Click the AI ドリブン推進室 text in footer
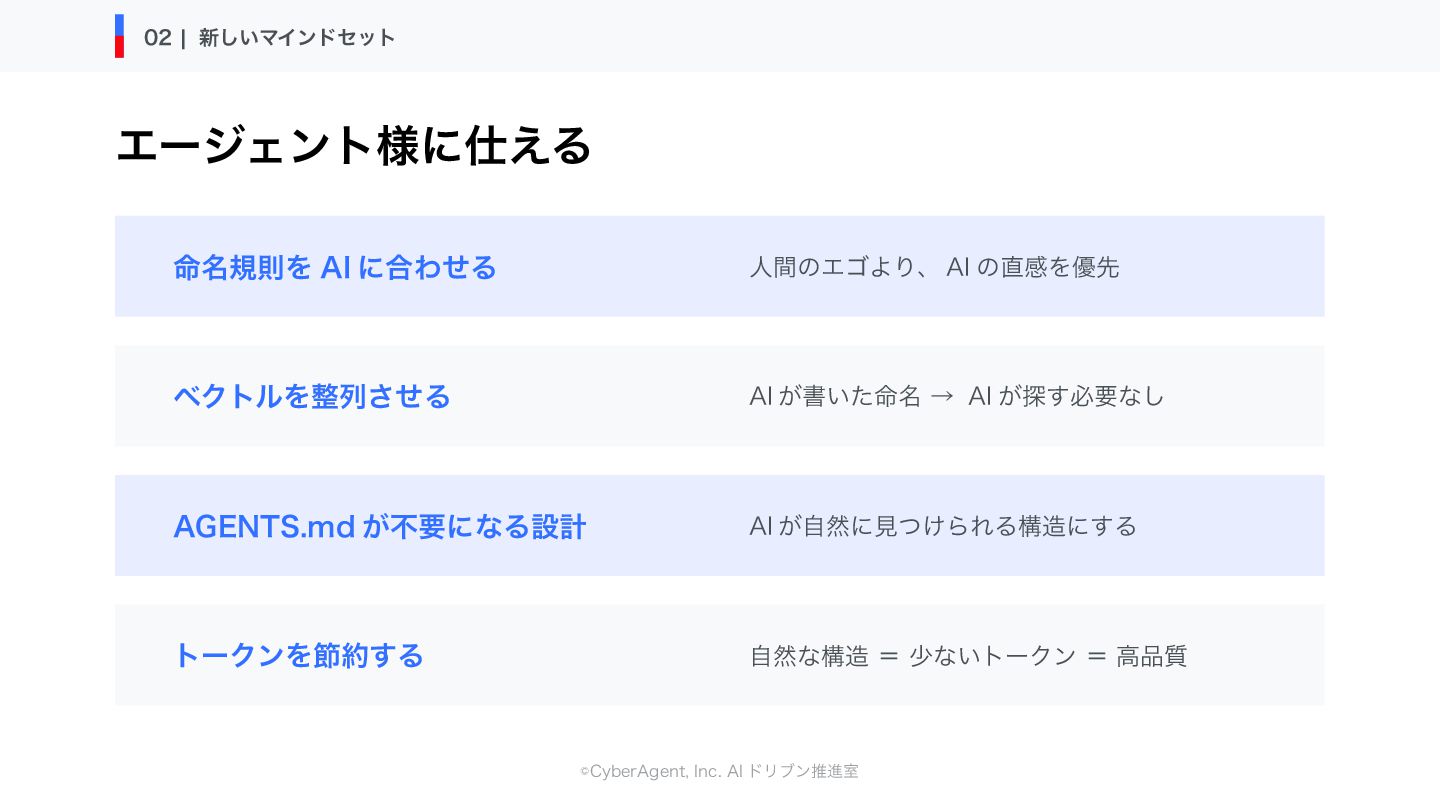The height and width of the screenshot is (810, 1440). [792, 771]
